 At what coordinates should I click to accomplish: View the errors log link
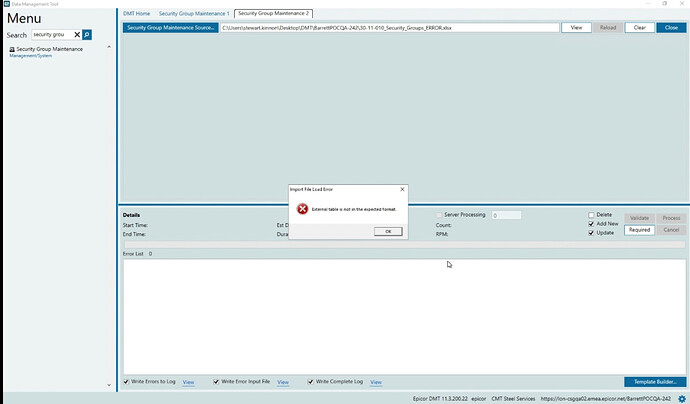(188, 382)
